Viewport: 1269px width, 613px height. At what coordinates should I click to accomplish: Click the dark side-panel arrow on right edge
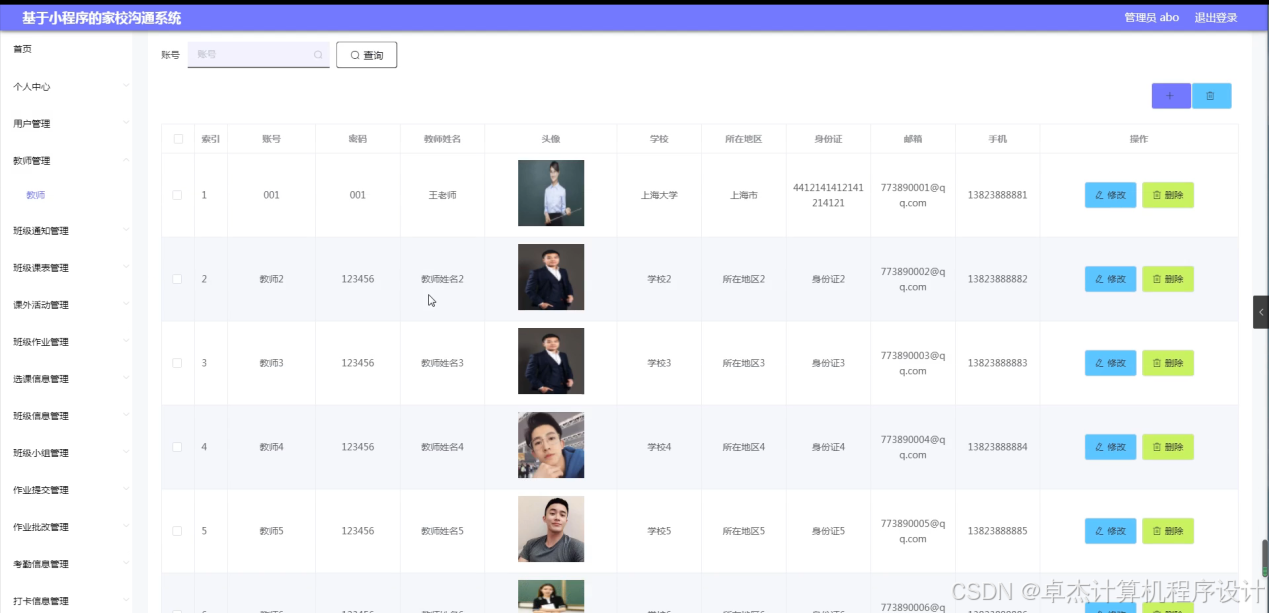(x=1261, y=312)
